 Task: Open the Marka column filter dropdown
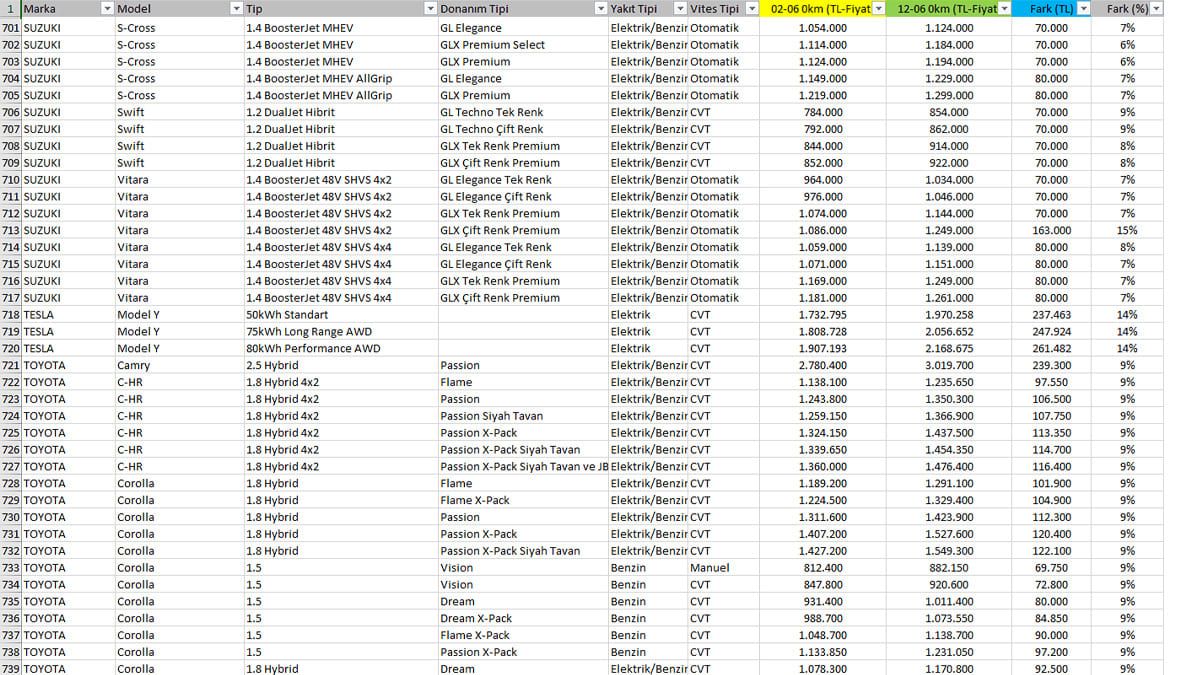point(107,9)
